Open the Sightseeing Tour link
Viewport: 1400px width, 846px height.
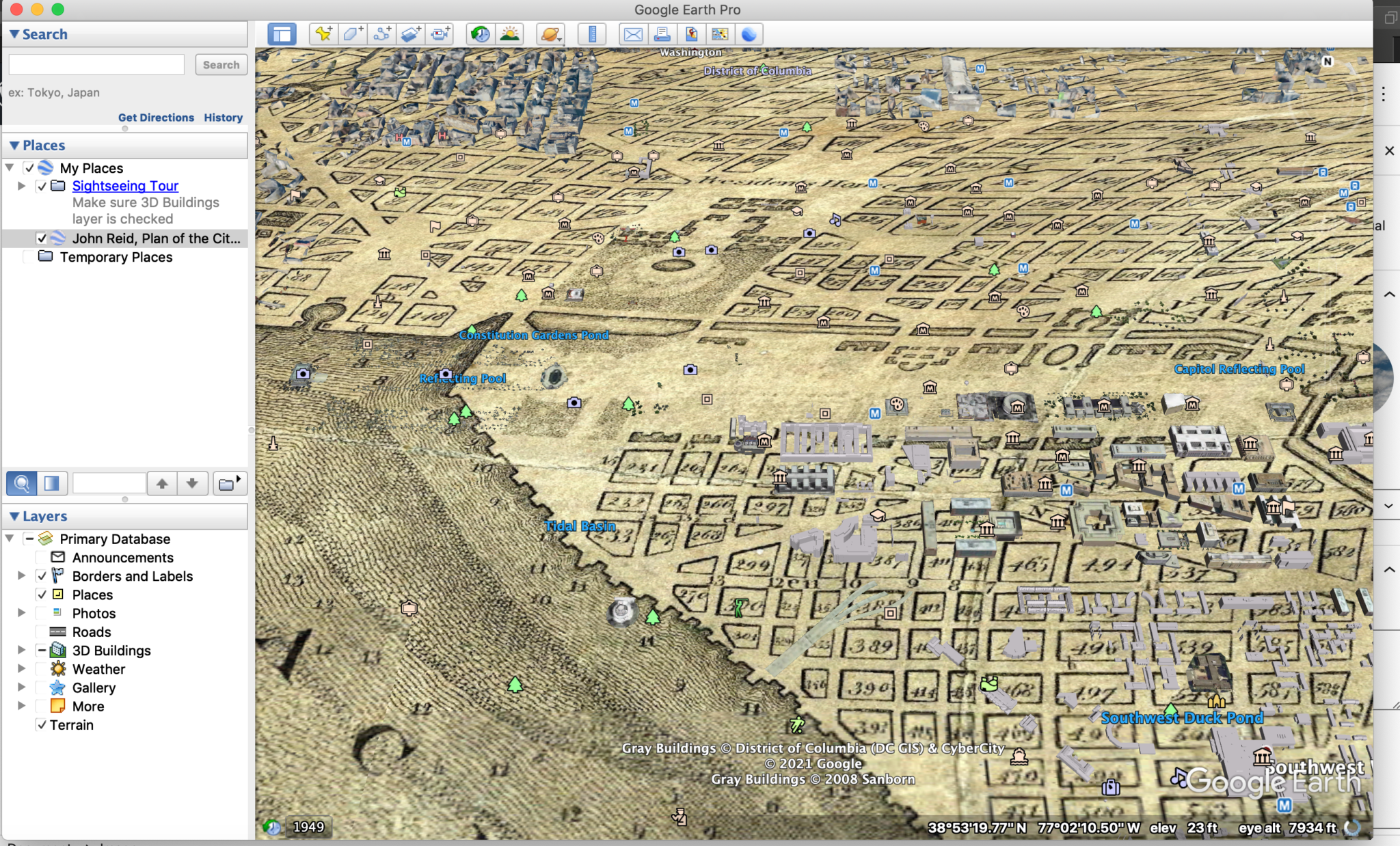tap(125, 186)
